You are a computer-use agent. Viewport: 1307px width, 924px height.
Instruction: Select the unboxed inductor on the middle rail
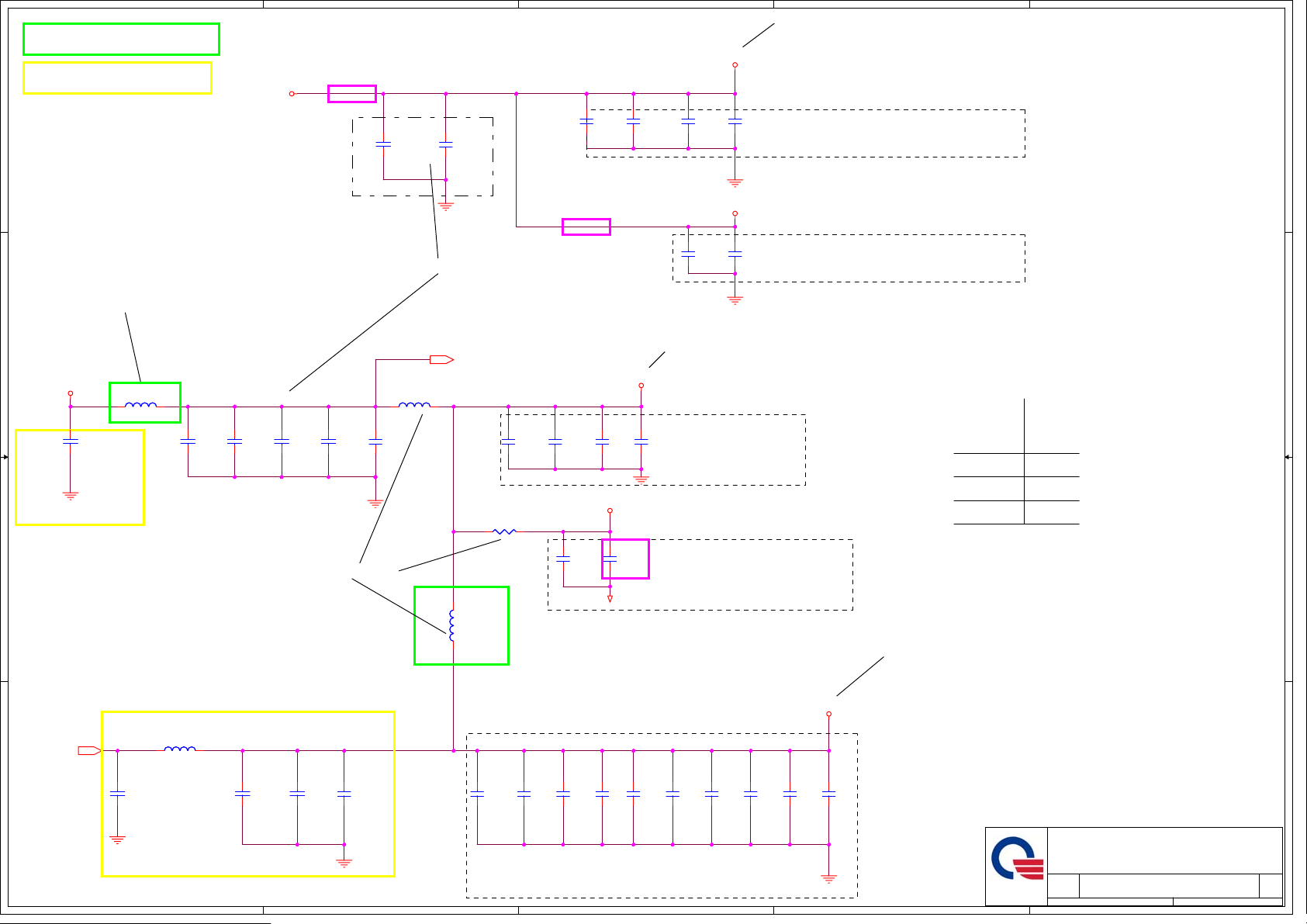[414, 405]
